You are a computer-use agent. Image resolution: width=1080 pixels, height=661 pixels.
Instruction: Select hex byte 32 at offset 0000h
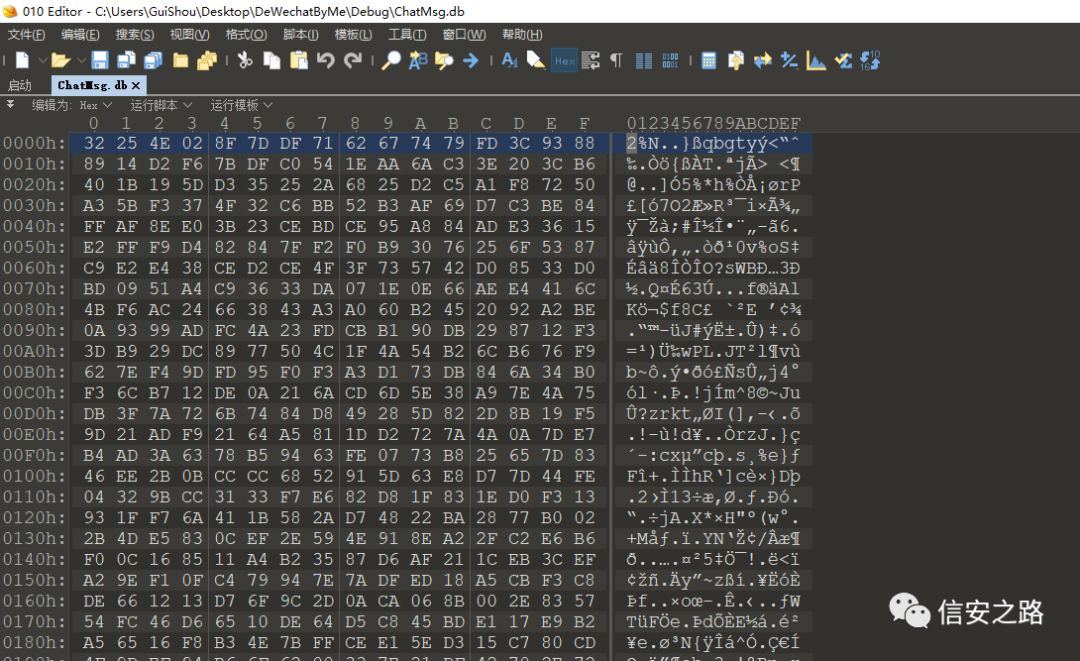[x=94, y=143]
